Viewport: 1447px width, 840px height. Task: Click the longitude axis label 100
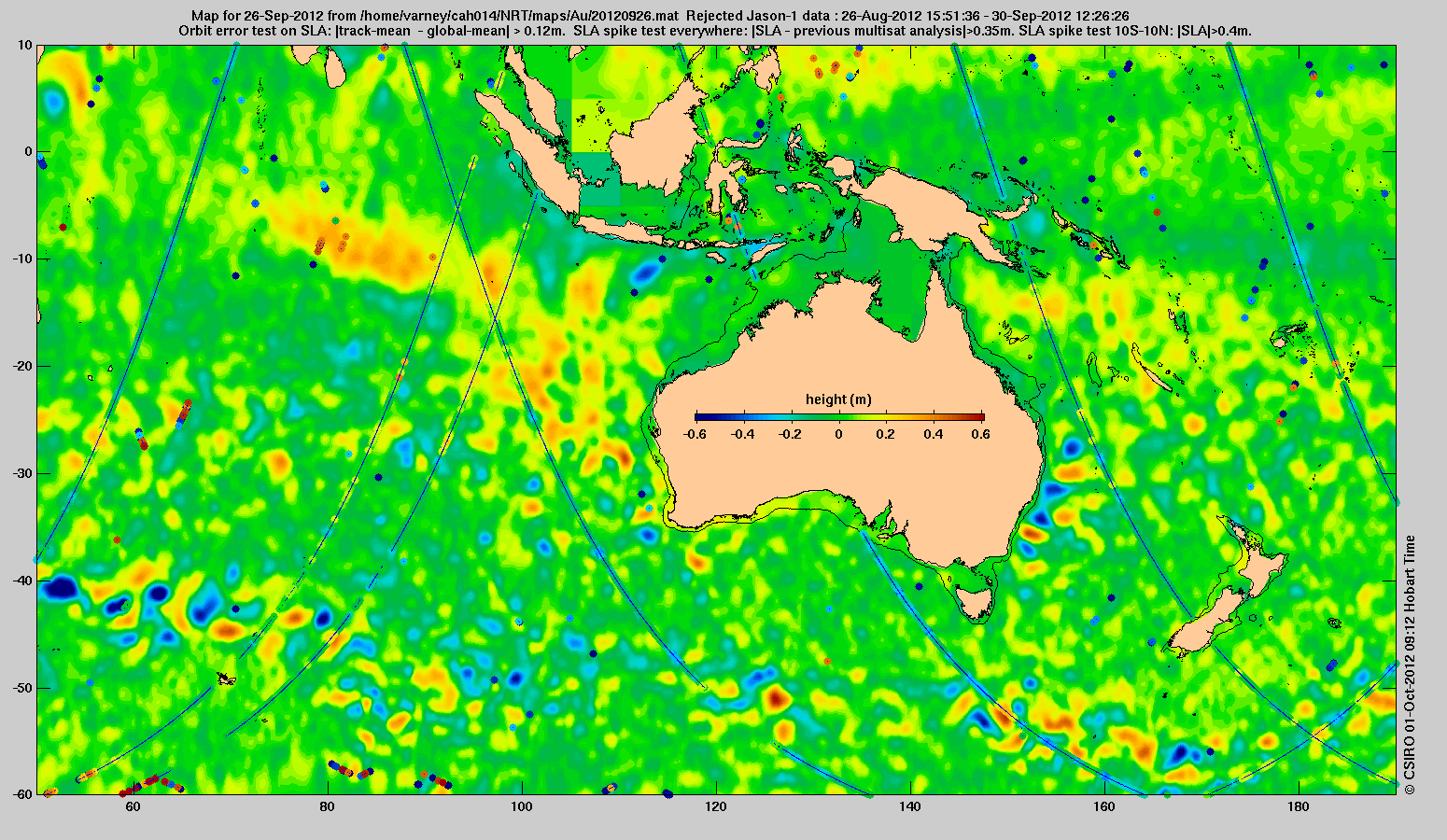(x=521, y=807)
